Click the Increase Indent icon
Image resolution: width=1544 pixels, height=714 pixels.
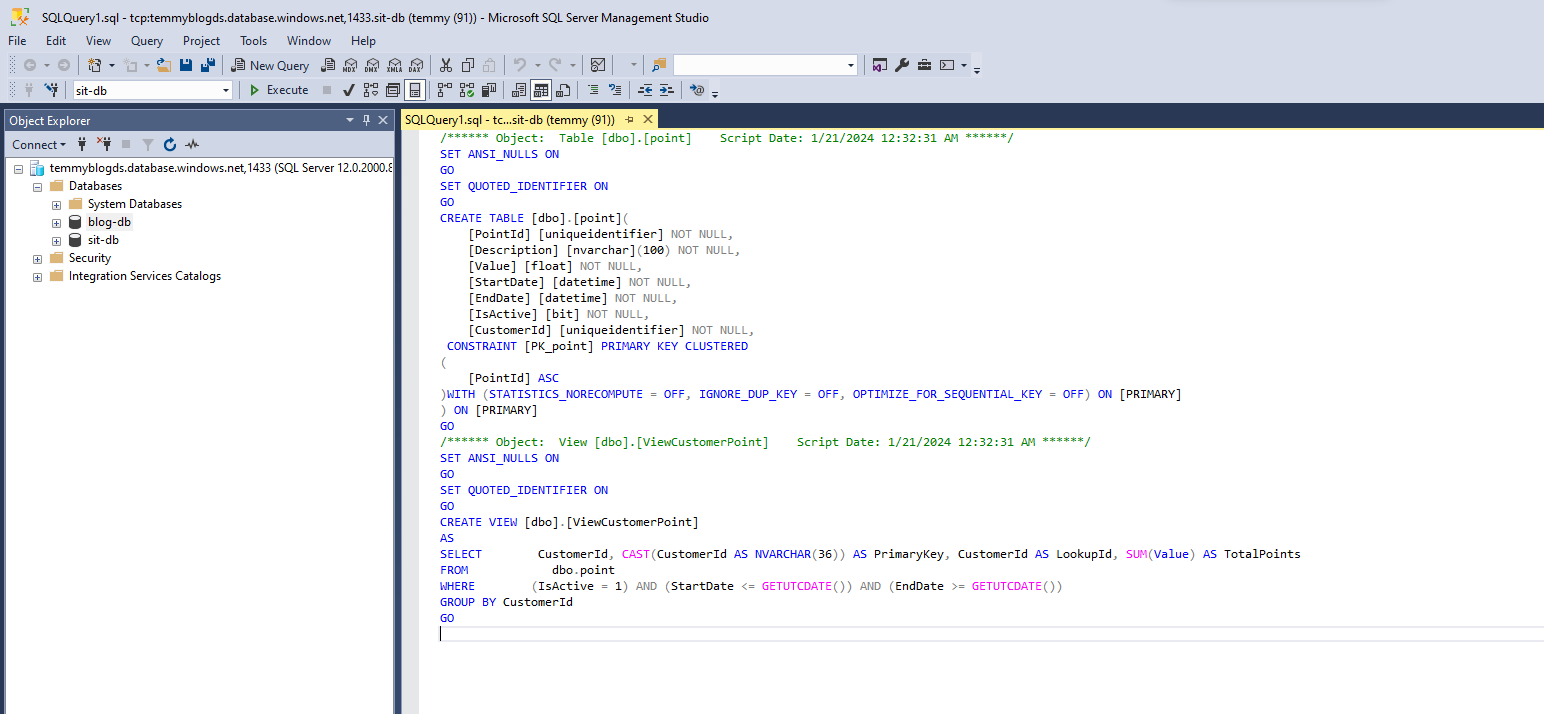coord(667,90)
